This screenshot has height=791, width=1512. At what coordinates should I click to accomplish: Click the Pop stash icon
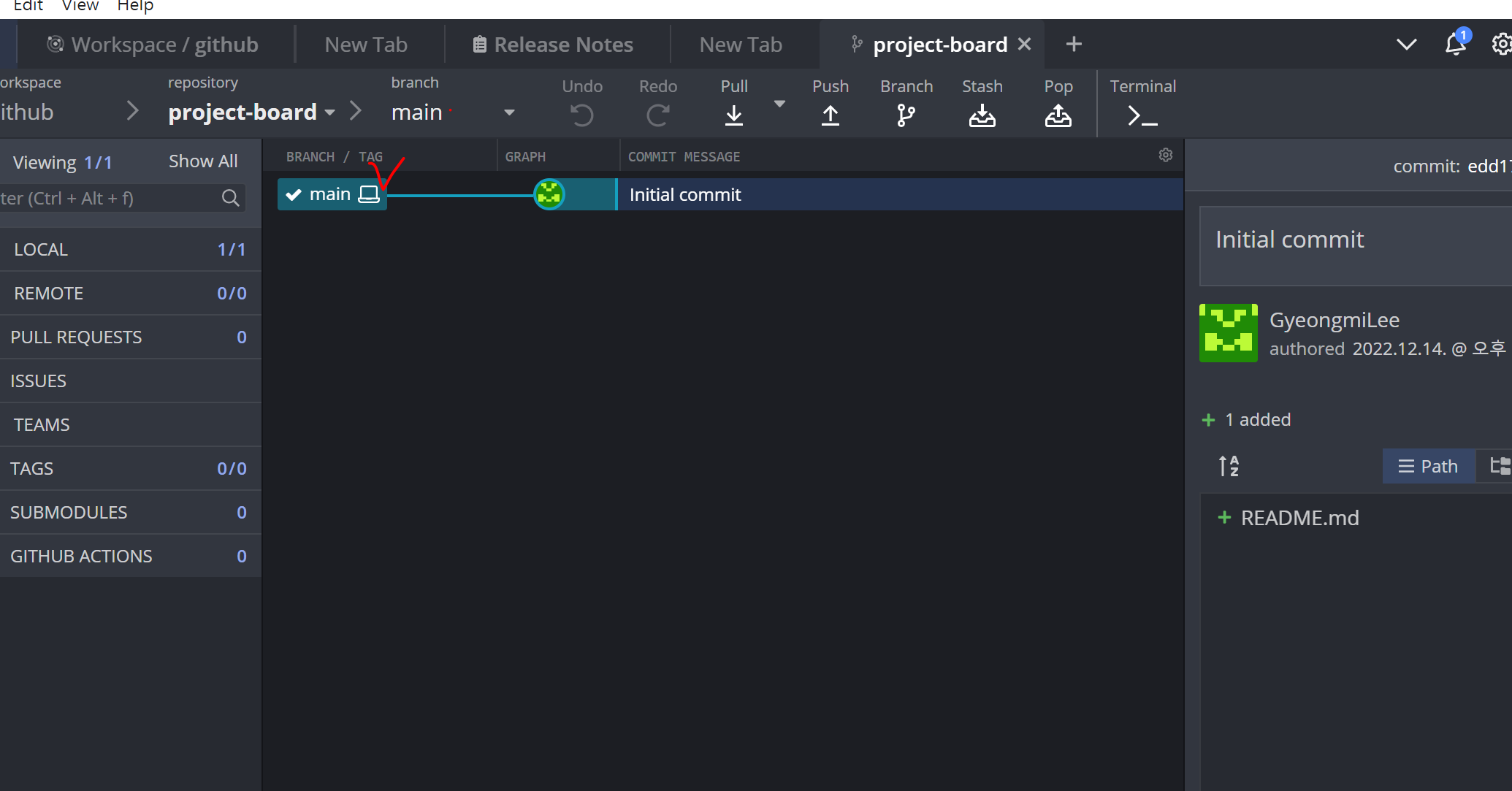click(1058, 115)
